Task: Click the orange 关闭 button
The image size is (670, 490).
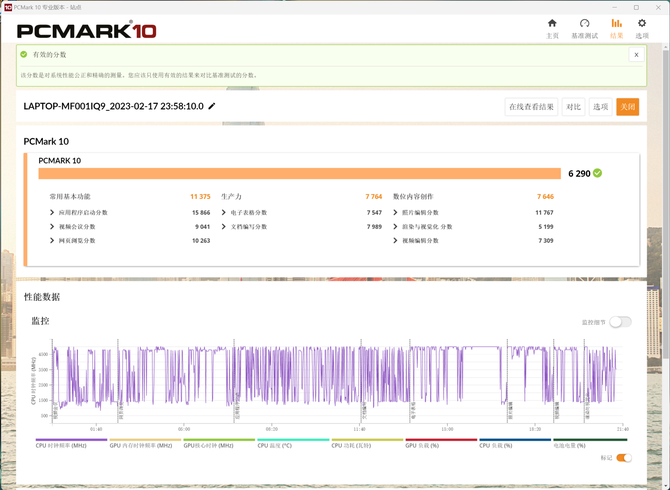Action: click(x=627, y=107)
